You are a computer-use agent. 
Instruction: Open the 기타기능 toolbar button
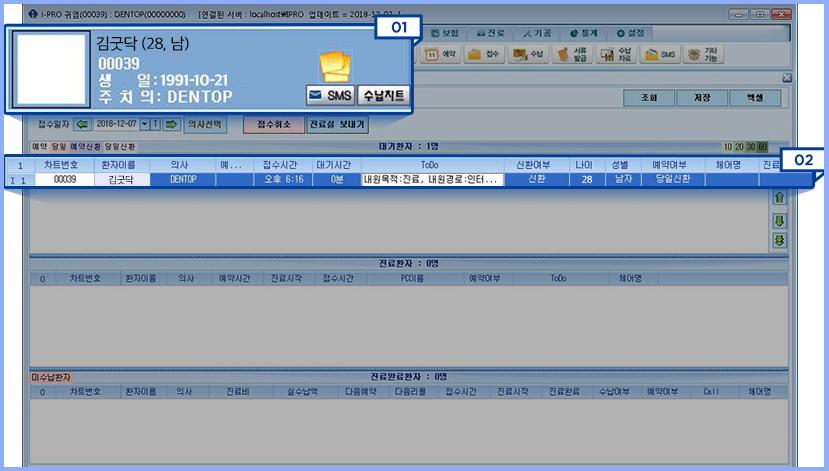[704, 54]
